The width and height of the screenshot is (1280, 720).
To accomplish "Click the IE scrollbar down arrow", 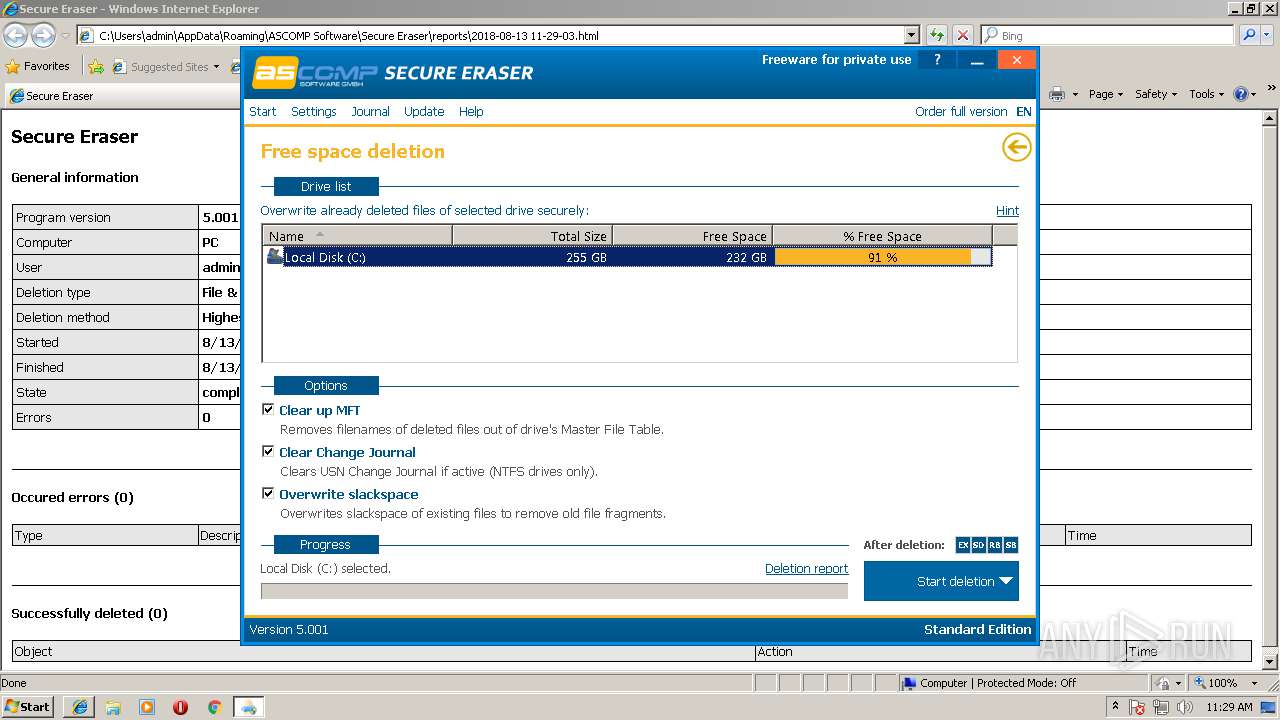I will (1271, 662).
